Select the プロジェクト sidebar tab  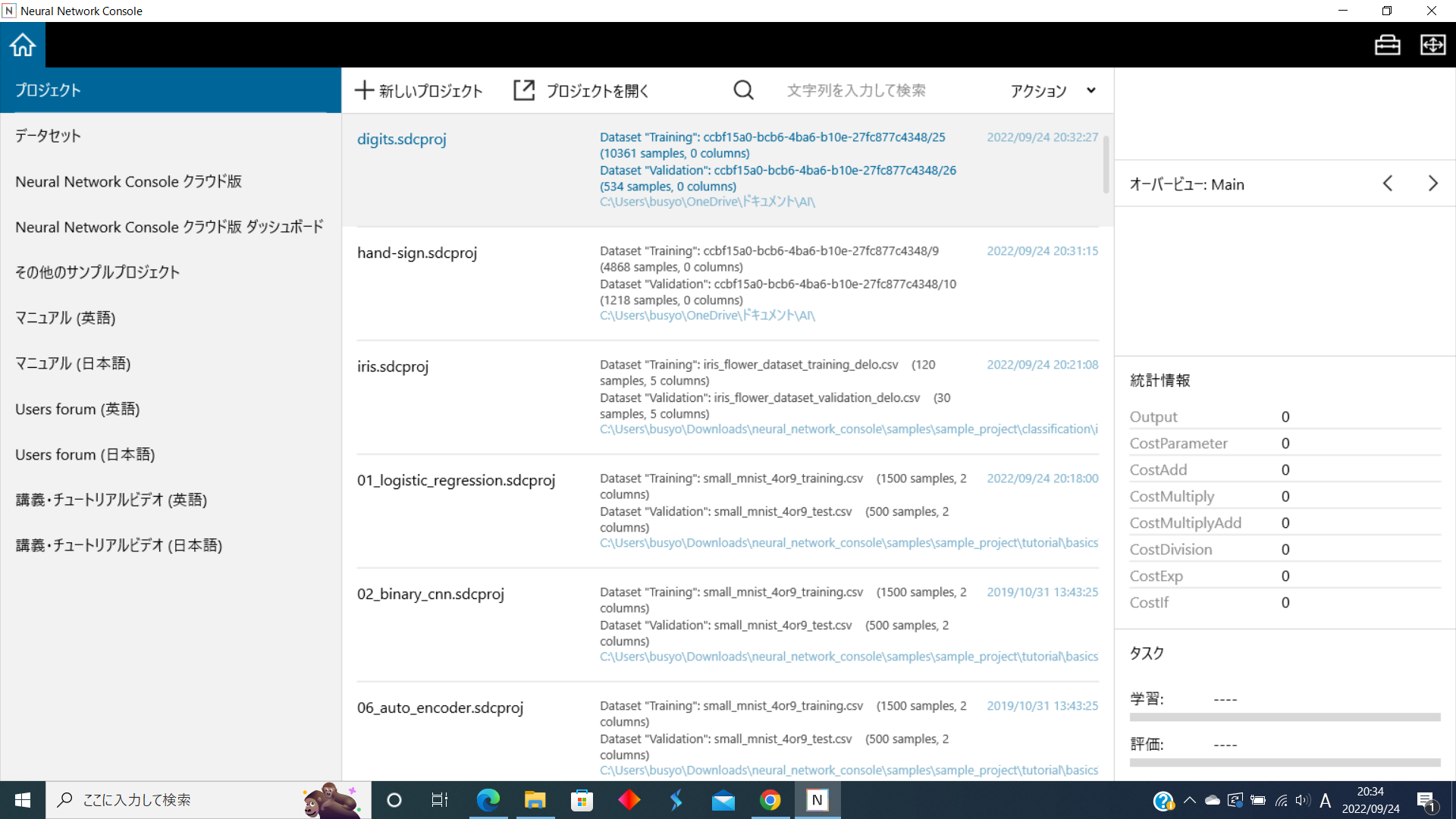(x=48, y=90)
